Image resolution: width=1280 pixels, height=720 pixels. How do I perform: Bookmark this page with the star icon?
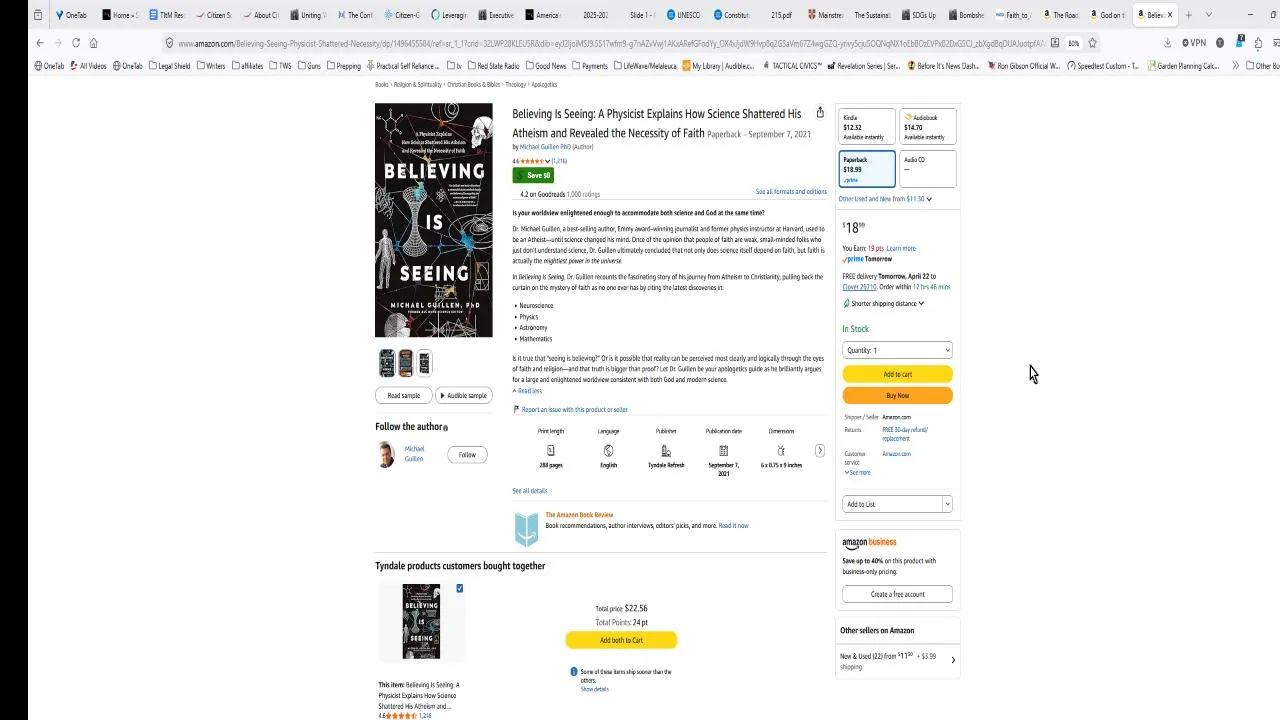tap(1092, 43)
